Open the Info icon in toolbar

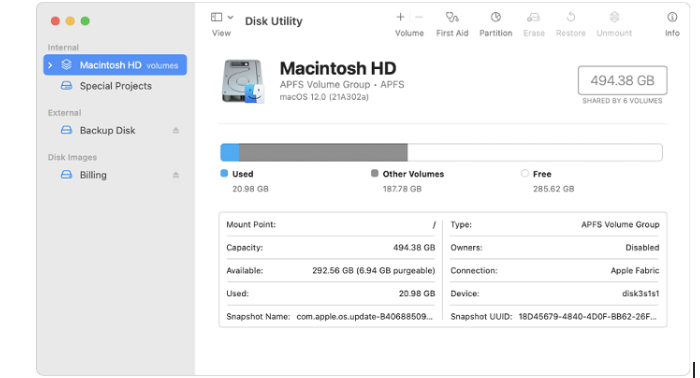coord(672,17)
